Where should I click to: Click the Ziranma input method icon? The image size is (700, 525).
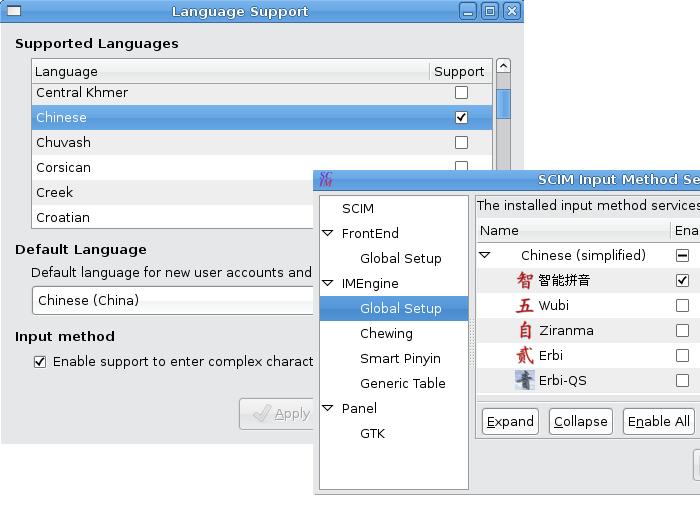(525, 330)
